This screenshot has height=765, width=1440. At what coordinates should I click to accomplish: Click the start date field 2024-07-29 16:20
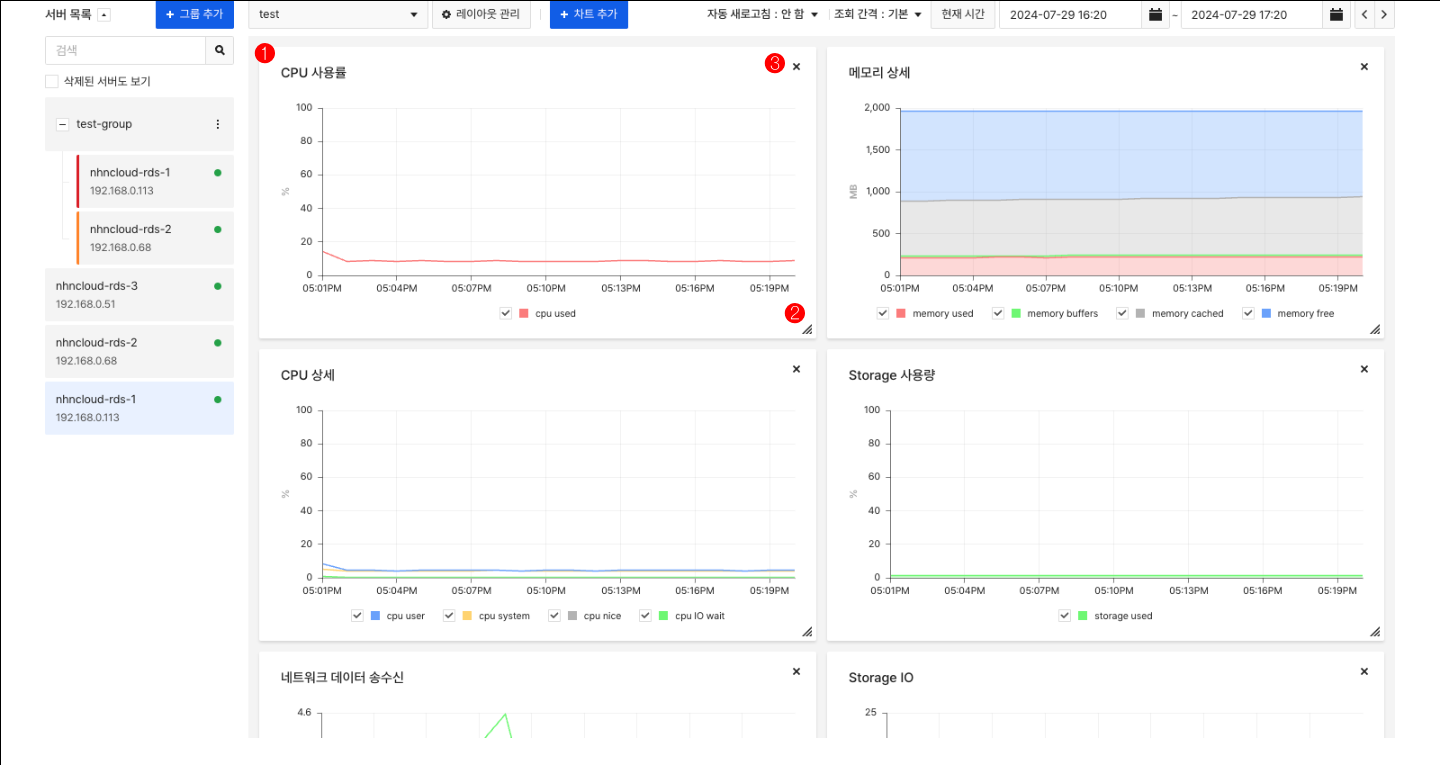pos(1070,15)
